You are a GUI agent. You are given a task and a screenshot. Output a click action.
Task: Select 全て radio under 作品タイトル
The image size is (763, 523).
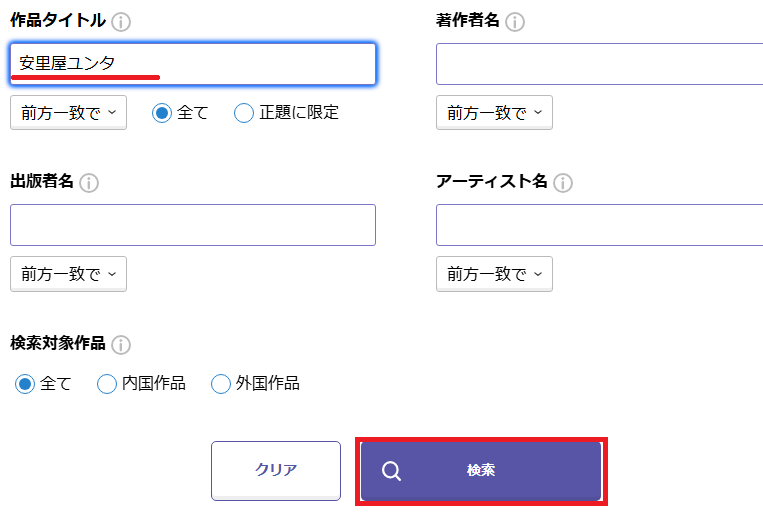tap(162, 113)
